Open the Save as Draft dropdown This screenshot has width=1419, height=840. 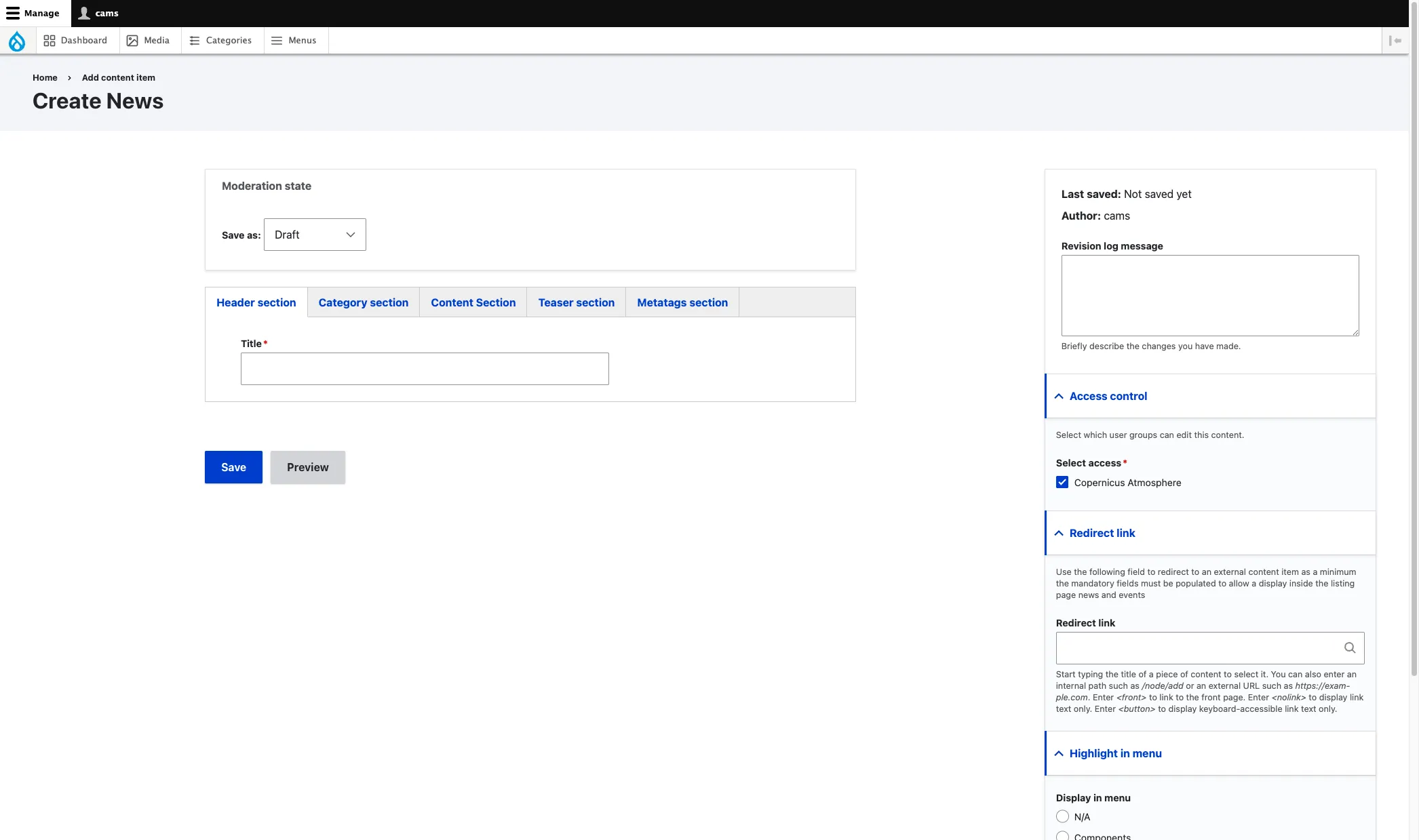coord(315,235)
